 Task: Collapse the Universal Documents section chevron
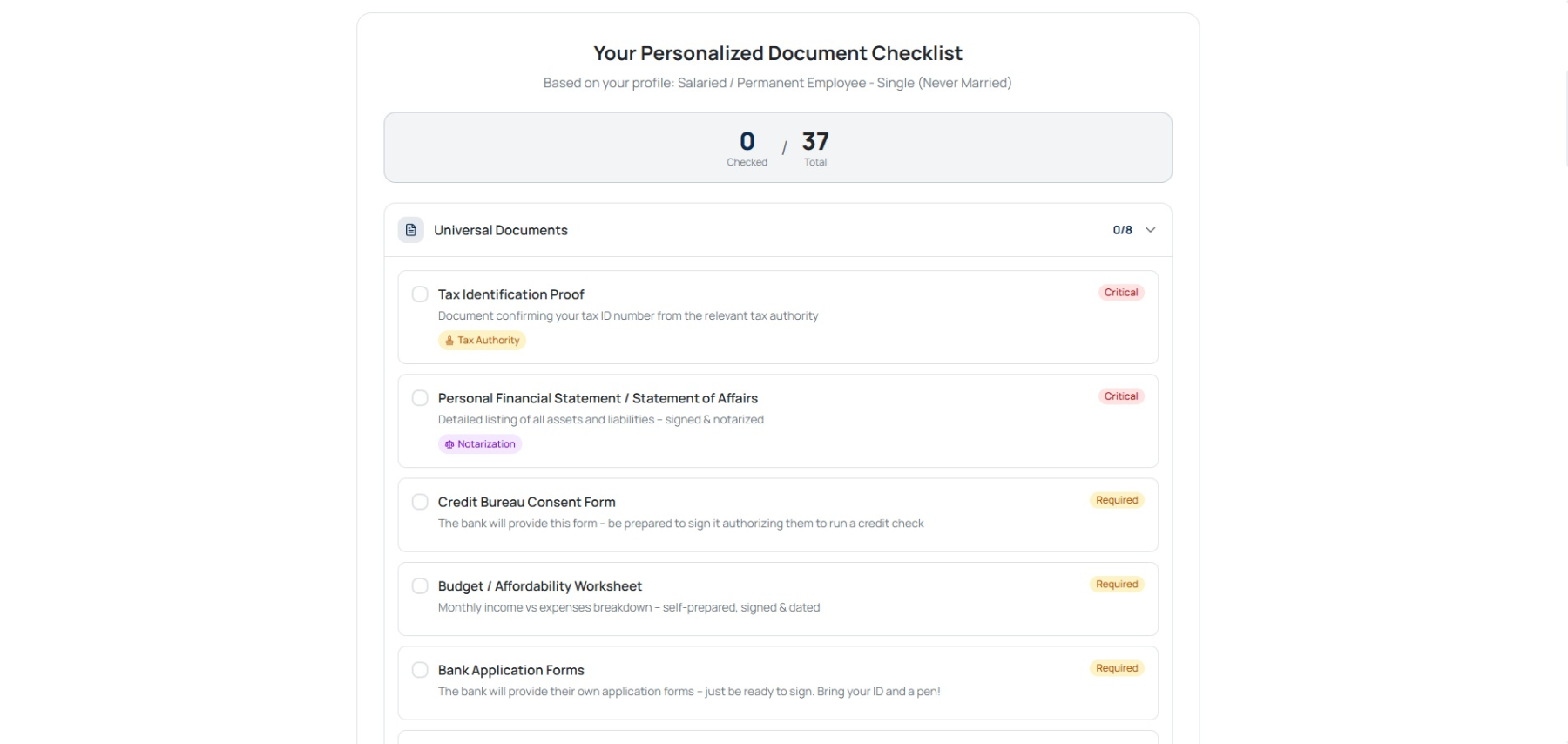1150,230
